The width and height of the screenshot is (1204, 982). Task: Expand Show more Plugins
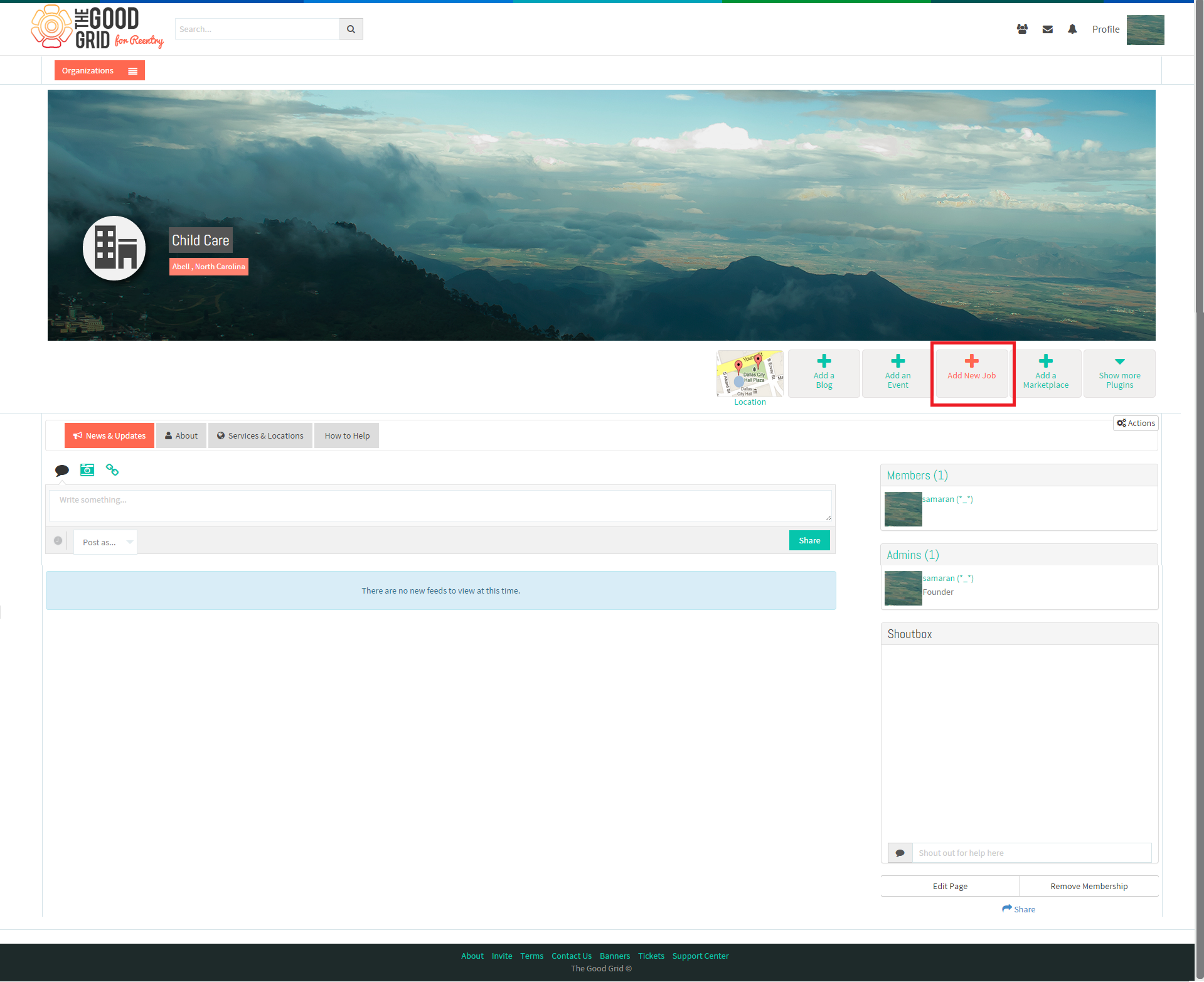[1119, 373]
